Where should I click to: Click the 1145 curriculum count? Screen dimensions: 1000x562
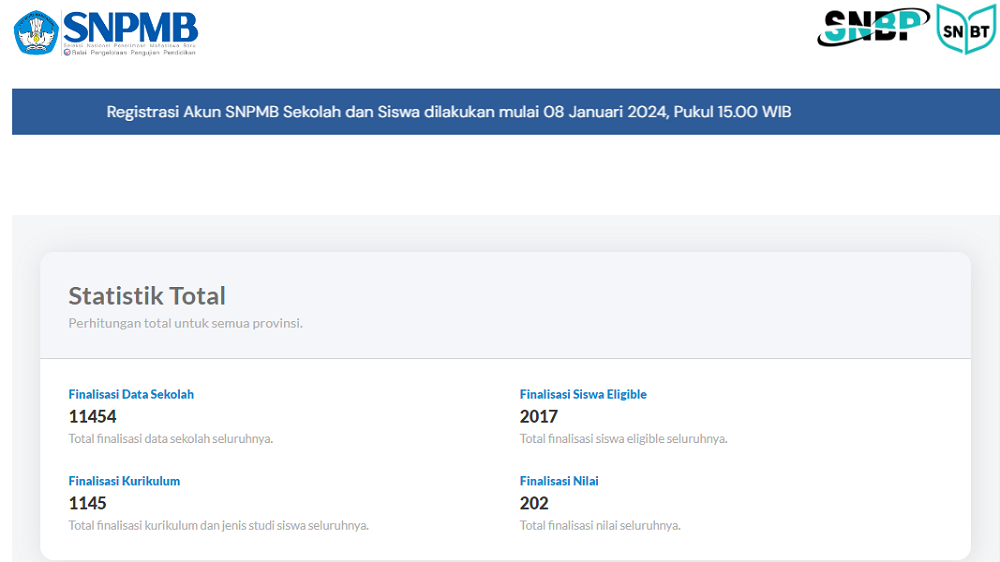pos(88,503)
